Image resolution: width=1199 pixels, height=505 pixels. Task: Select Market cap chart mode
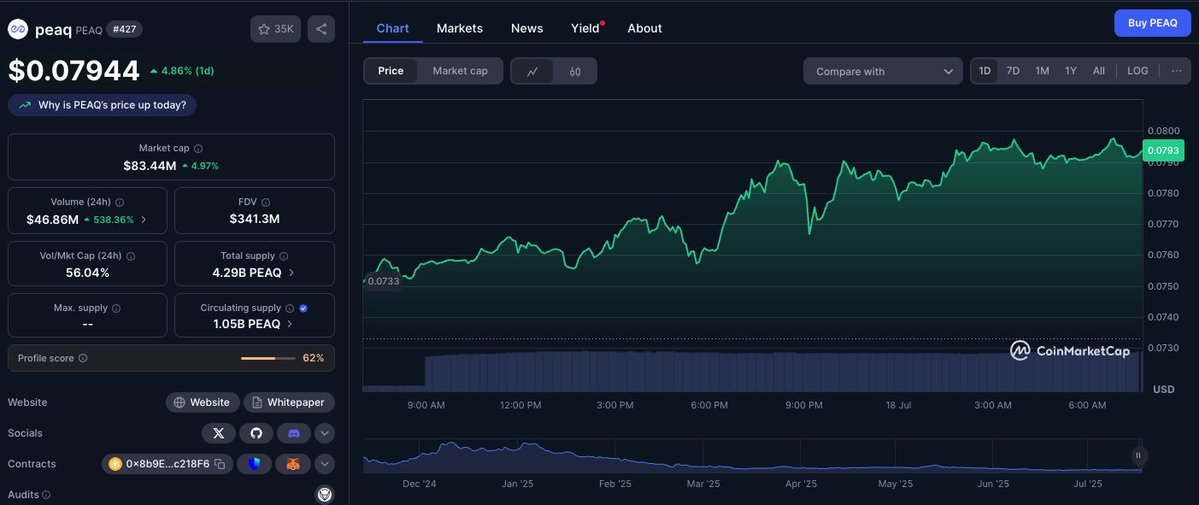click(460, 70)
